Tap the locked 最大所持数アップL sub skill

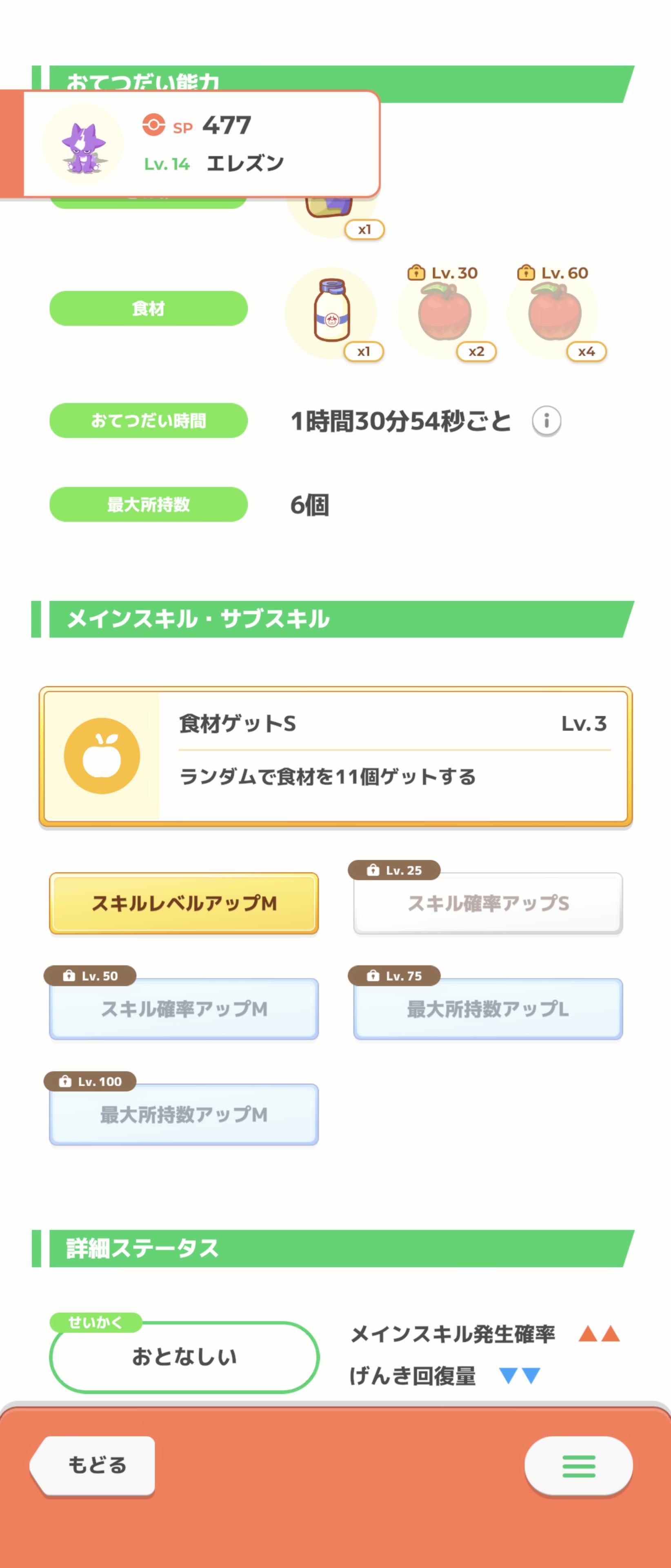point(488,1009)
